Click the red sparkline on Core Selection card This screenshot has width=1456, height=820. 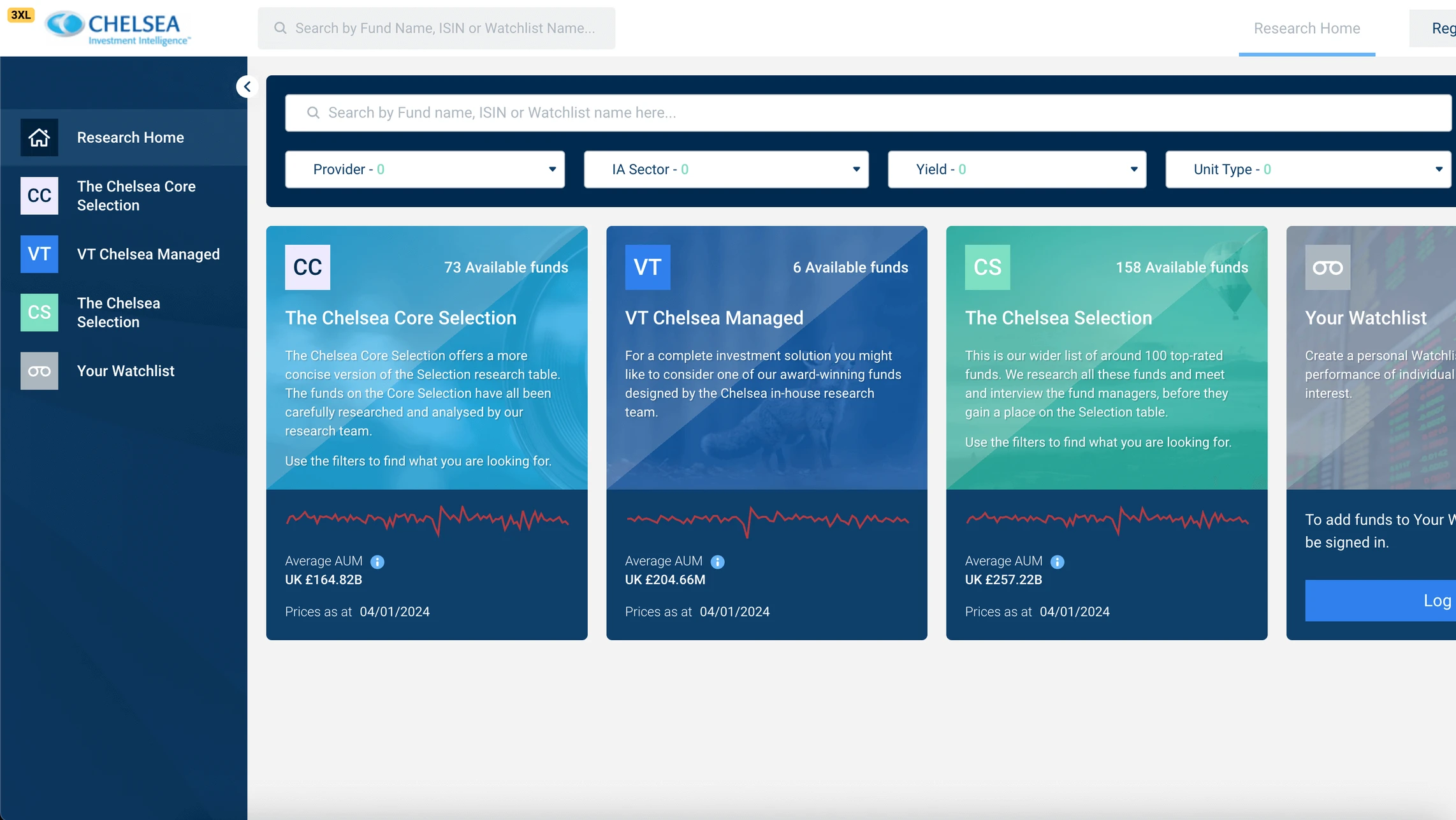[x=427, y=520]
